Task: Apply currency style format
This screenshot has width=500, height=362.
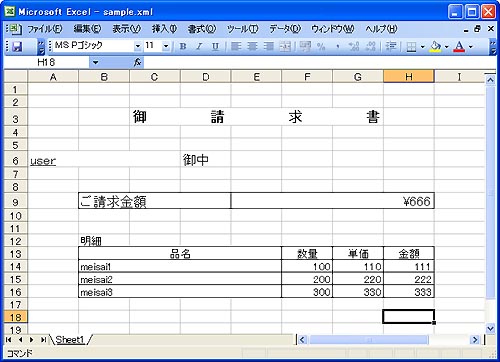Action: [x=305, y=46]
